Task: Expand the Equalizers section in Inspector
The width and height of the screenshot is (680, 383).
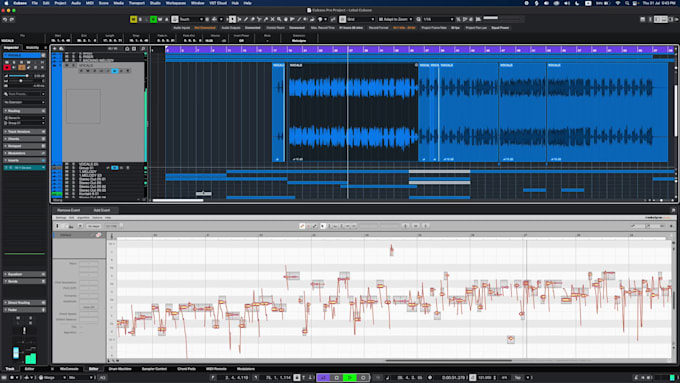Action: (x=24, y=274)
